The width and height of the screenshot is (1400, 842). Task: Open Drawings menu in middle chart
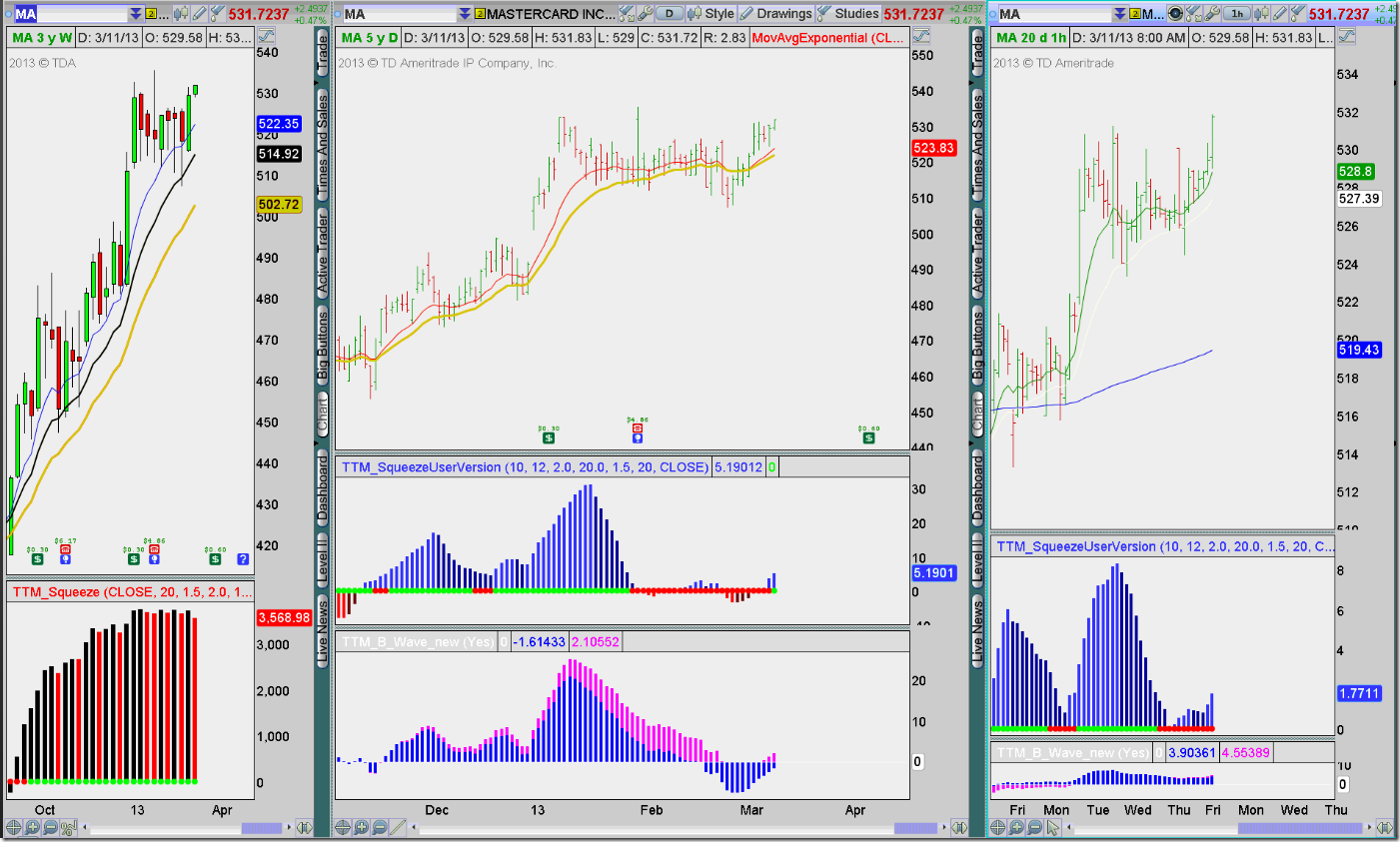click(x=775, y=14)
